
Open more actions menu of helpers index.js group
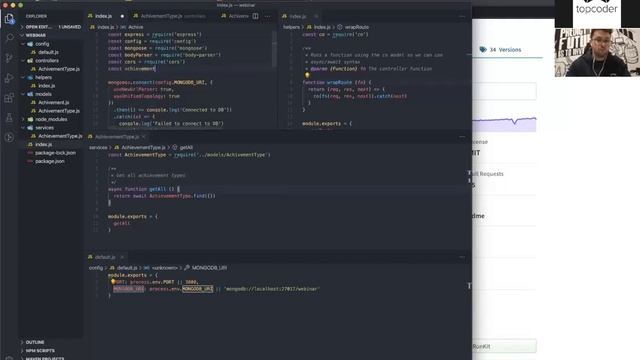click(x=462, y=16)
